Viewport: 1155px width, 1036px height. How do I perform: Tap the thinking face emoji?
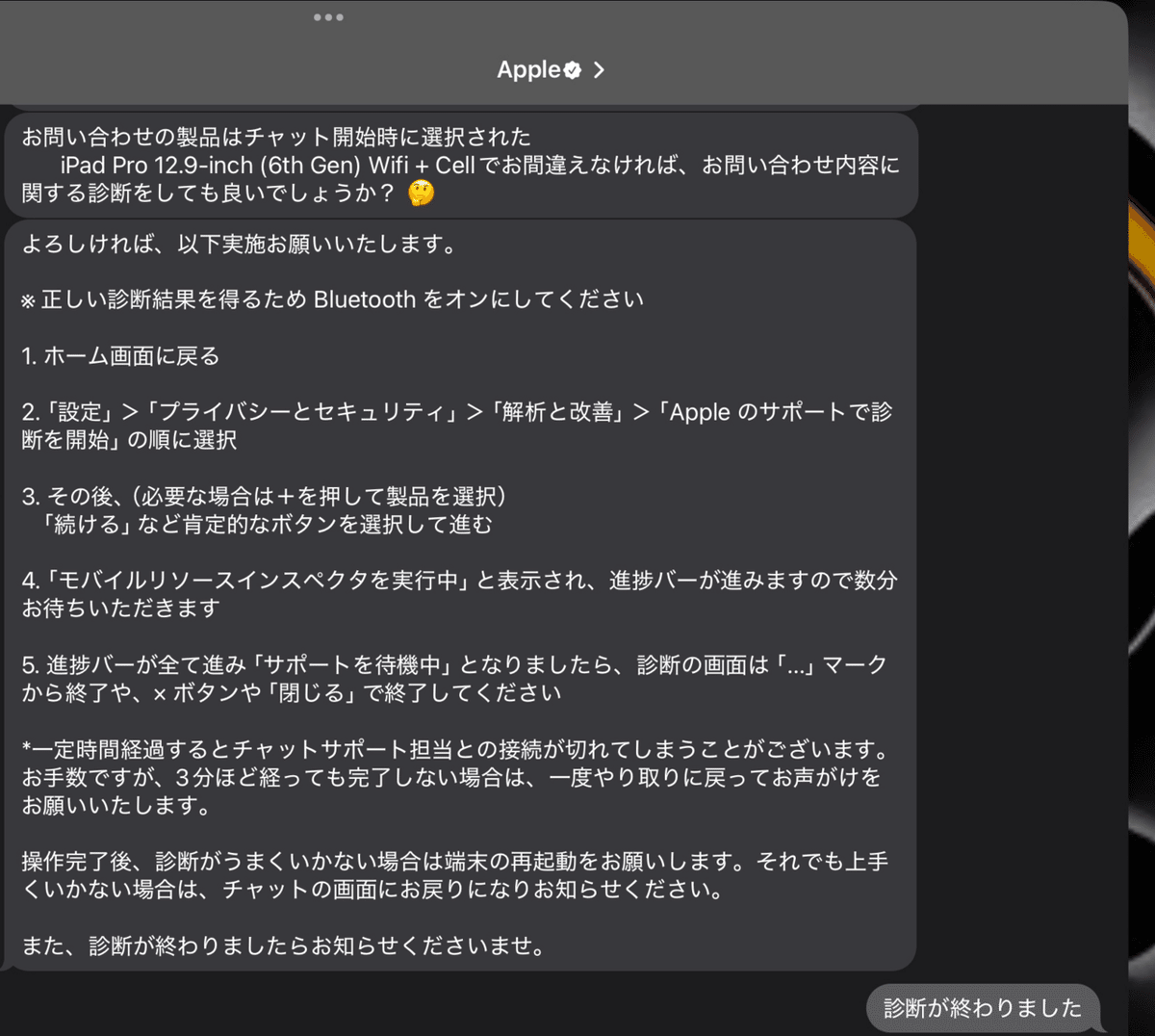point(421,193)
